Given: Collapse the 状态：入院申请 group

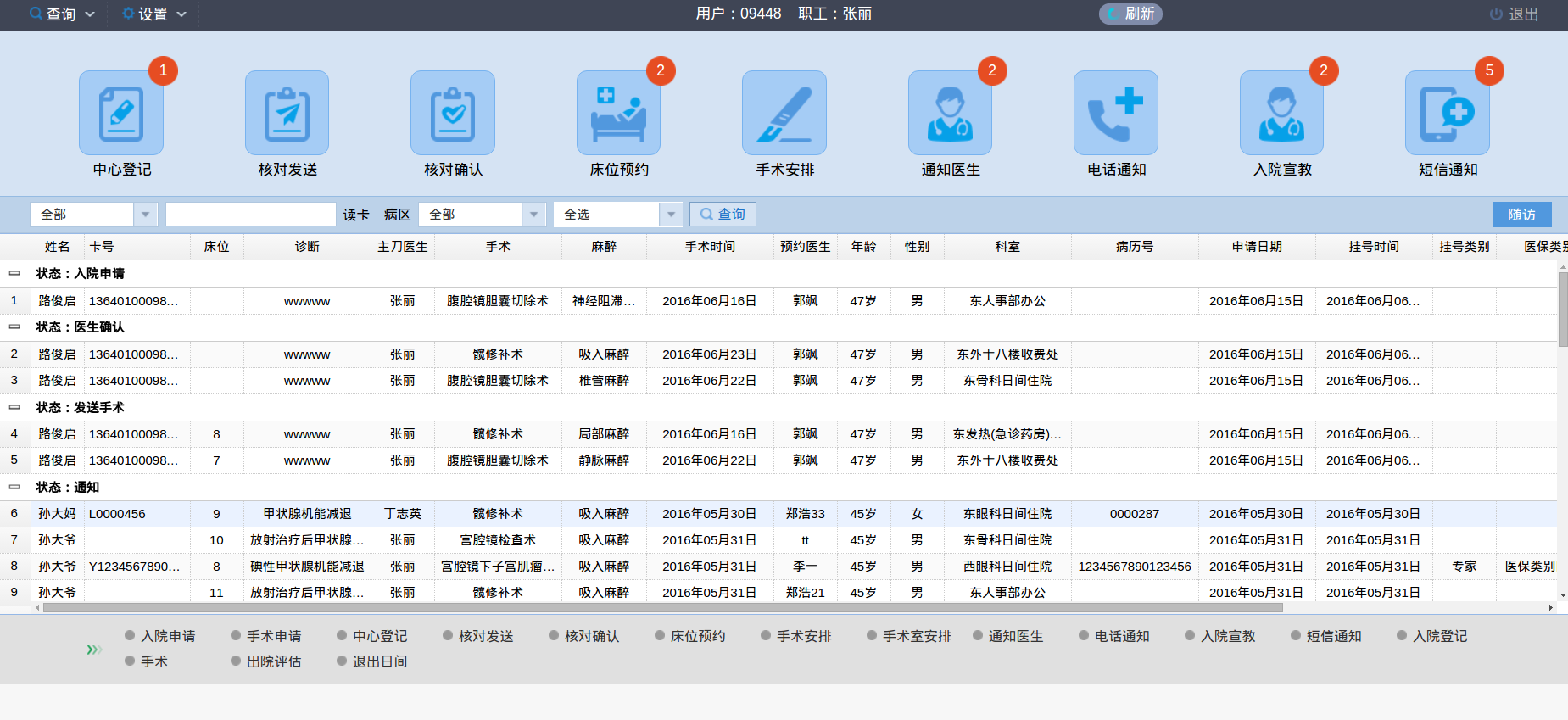Looking at the screenshot, I should (14, 273).
